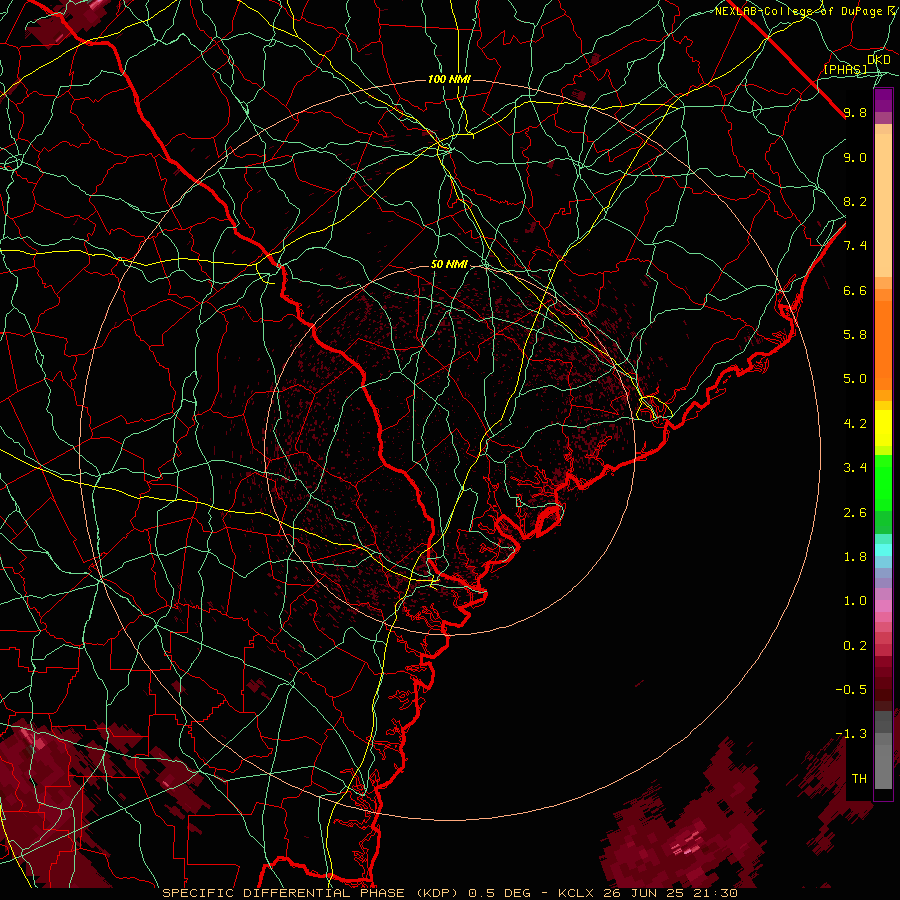This screenshot has height=900, width=900.
Task: Click the 1.8 value on the color scale
Action: tap(855, 557)
